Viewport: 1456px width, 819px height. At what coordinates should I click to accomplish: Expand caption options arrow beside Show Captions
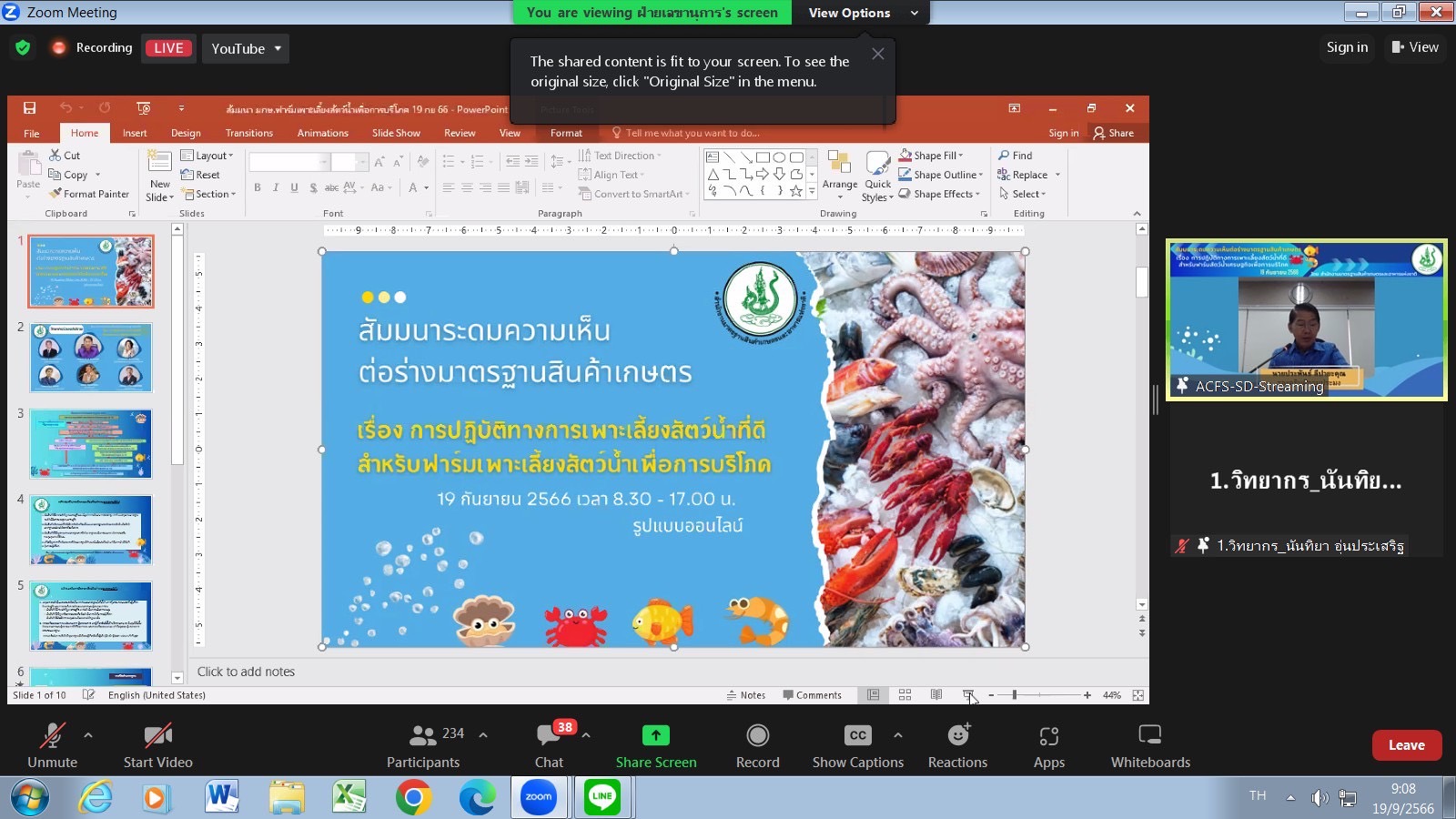(898, 734)
